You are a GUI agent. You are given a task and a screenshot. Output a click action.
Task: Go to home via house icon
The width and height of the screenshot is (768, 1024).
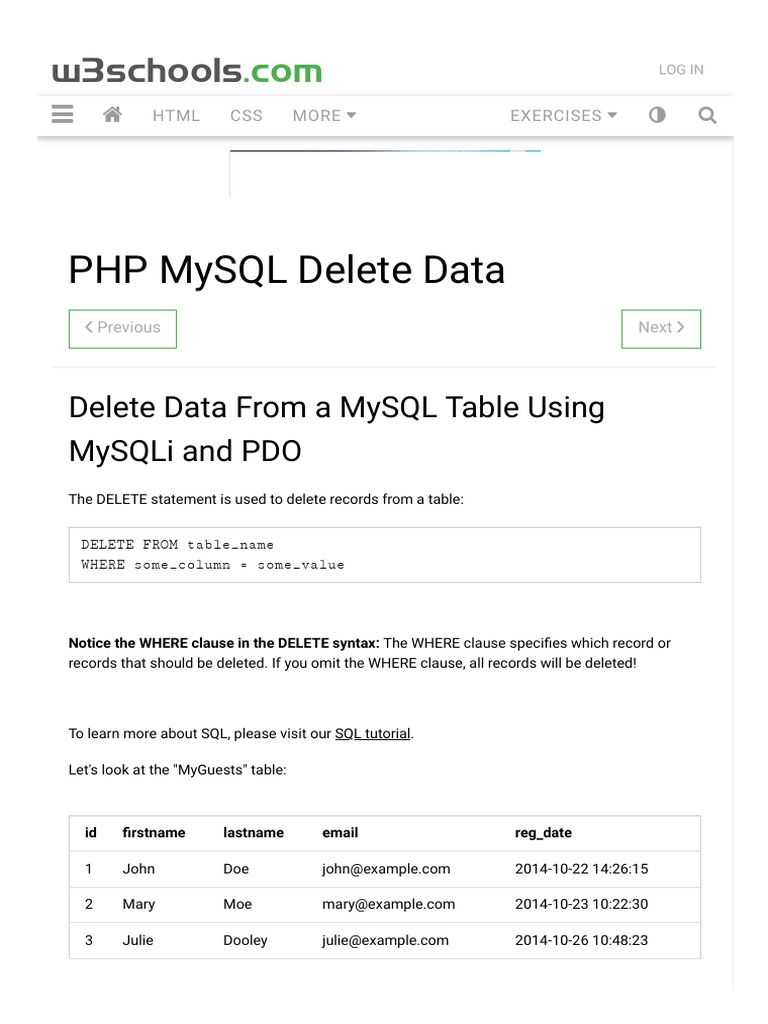coord(112,115)
